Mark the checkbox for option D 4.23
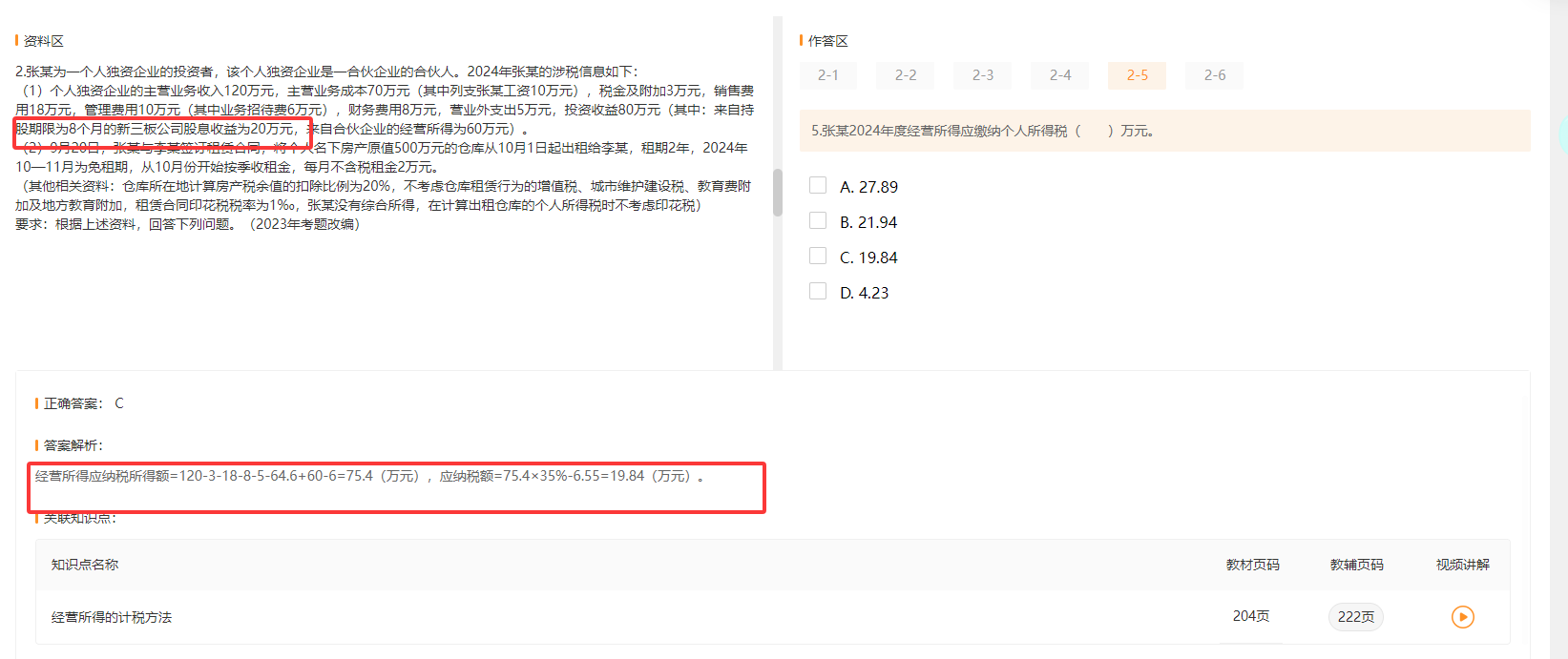The image size is (1568, 659). [818, 292]
